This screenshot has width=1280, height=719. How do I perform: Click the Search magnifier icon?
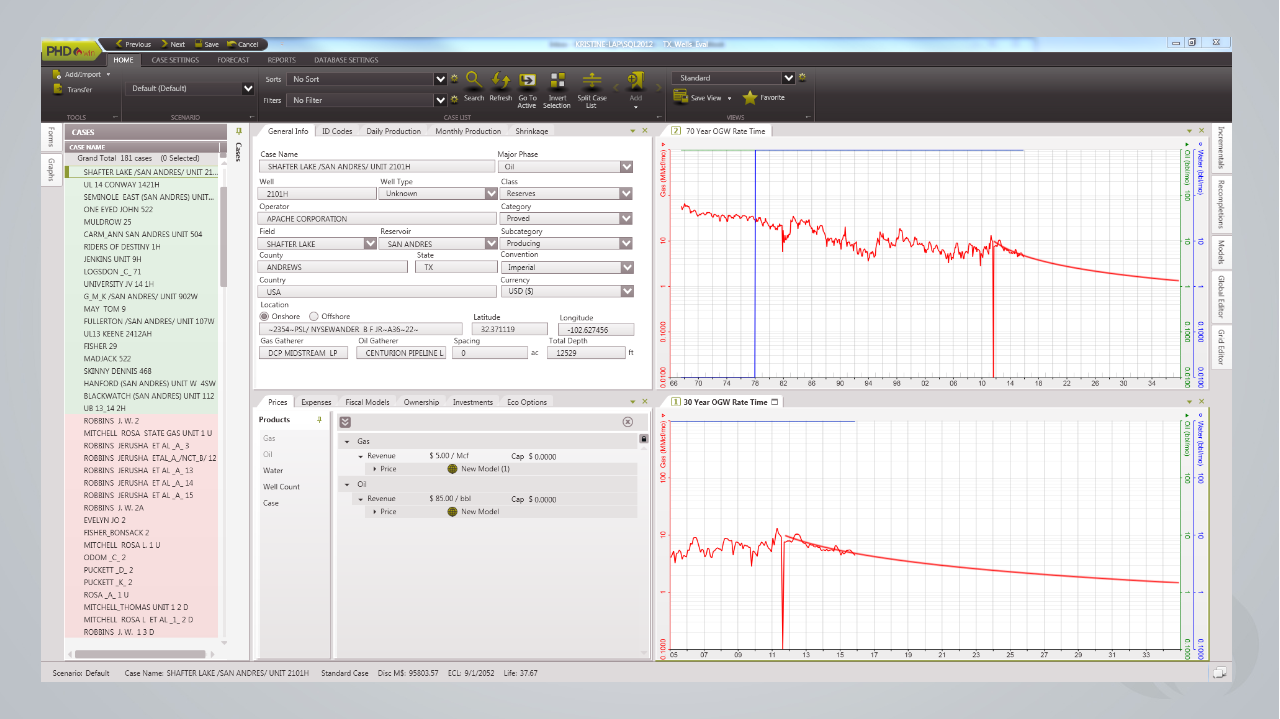474,81
